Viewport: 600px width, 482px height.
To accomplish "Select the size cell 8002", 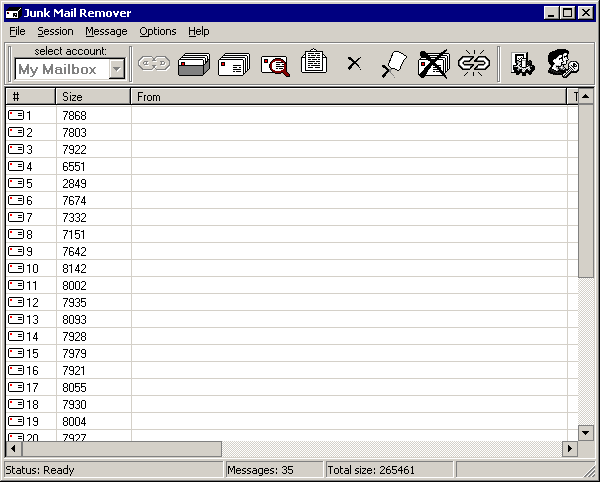I will pyautogui.click(x=74, y=285).
